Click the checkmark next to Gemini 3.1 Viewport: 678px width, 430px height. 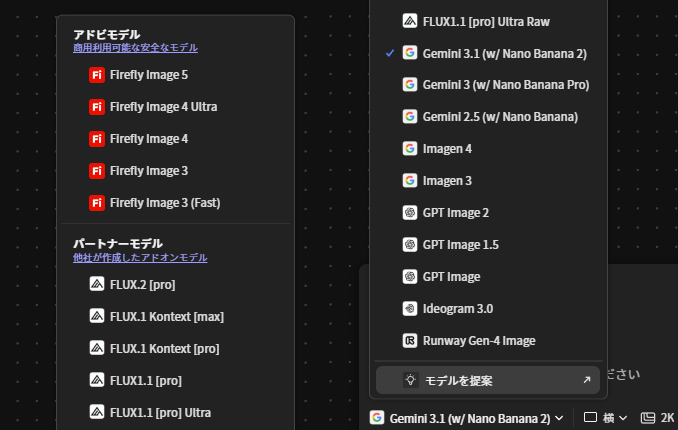(390, 53)
